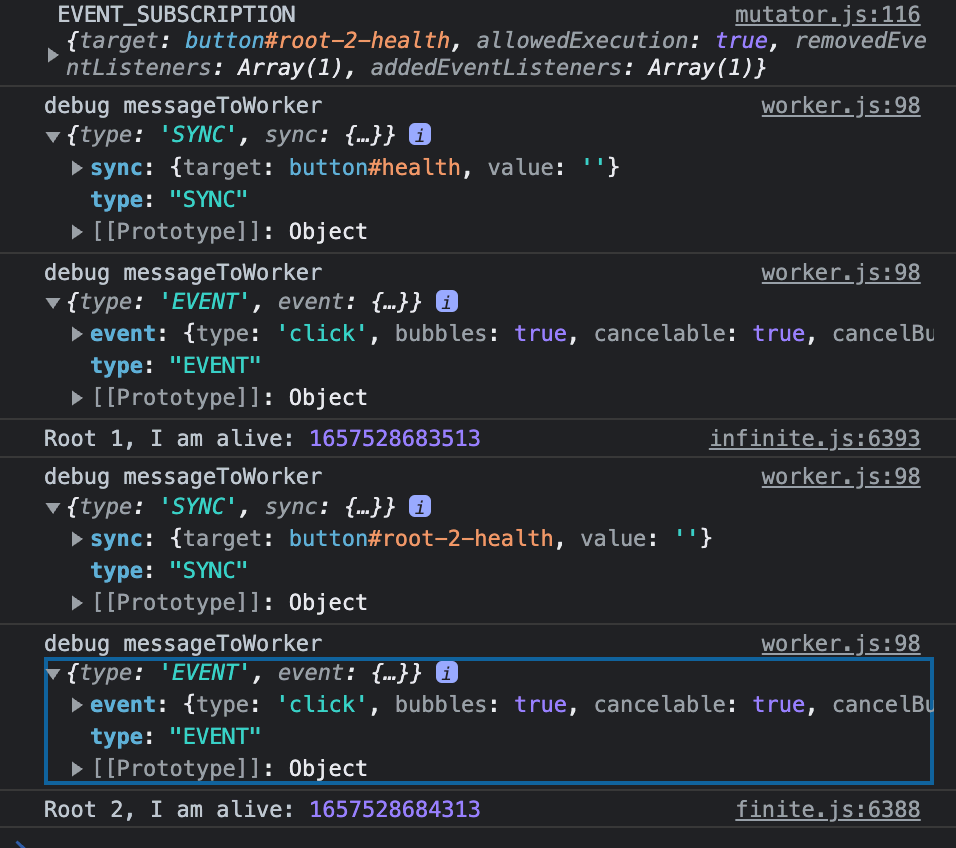Open worker.js:98 link above highlighted EVENT object

(x=840, y=643)
